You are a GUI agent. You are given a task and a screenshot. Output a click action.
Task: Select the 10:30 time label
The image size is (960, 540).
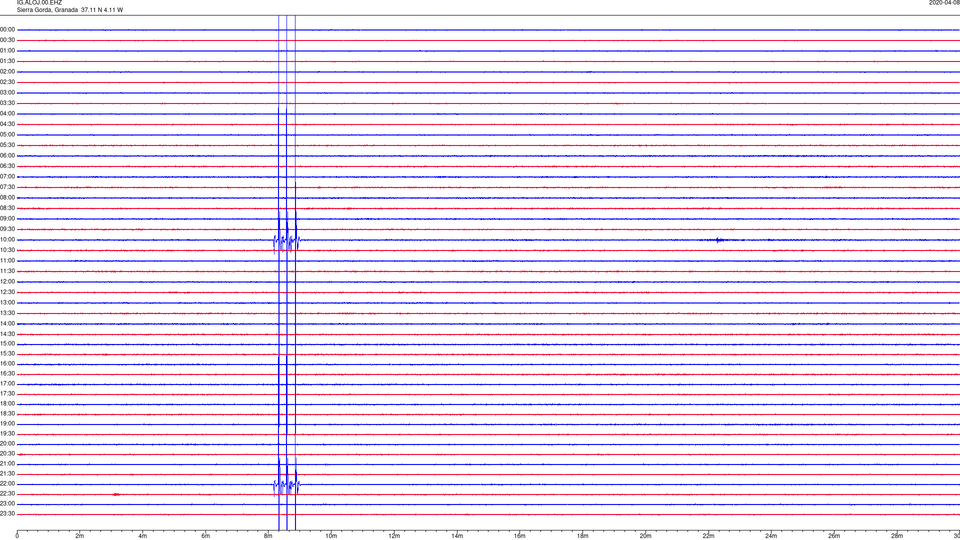pos(7,250)
